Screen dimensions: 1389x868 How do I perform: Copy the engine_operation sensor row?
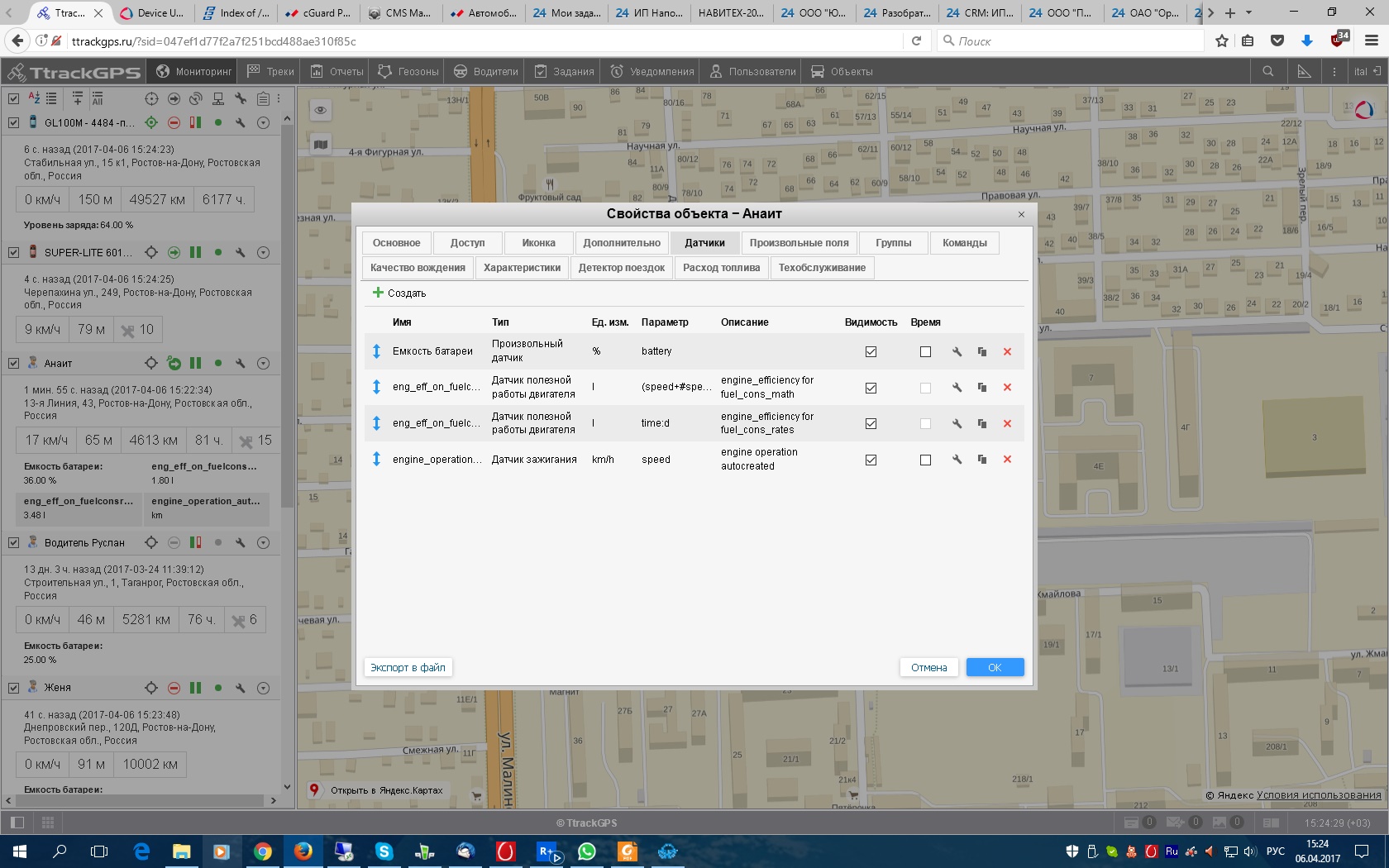tap(982, 460)
